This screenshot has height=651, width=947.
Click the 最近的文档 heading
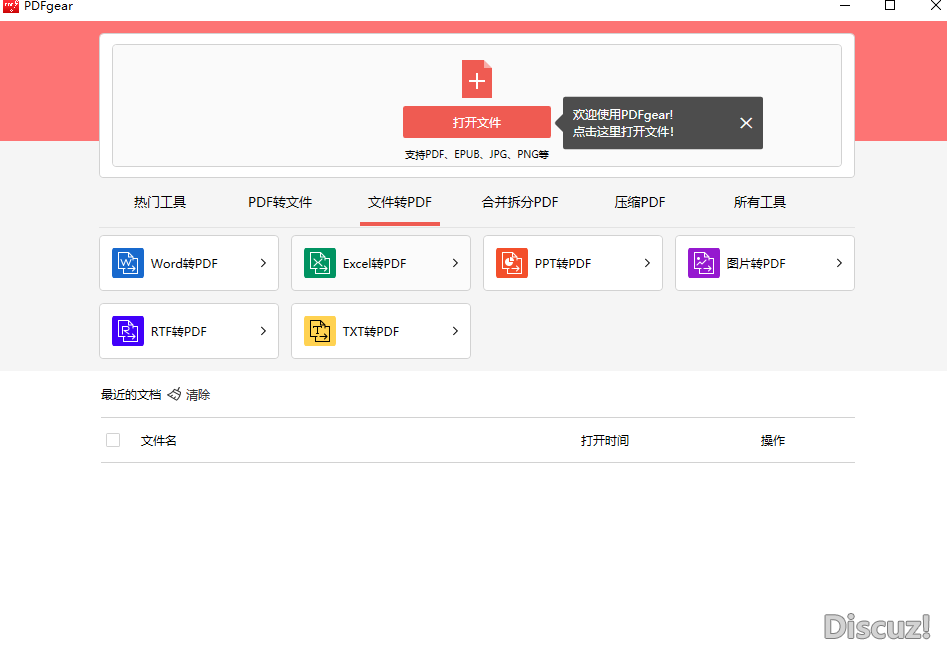[x=131, y=394]
